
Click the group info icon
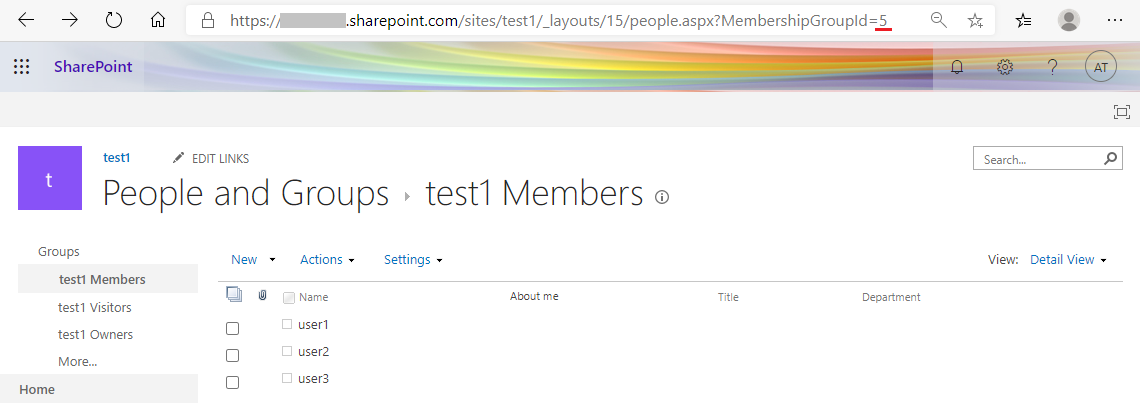(x=662, y=197)
